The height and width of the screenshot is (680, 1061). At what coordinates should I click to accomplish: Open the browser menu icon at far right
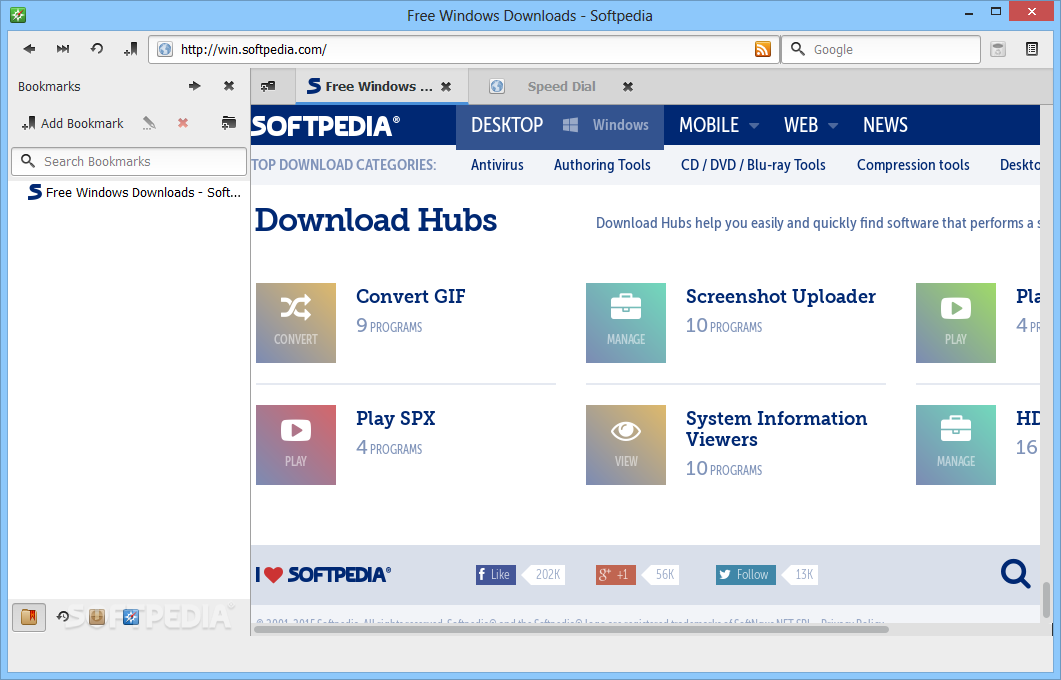click(x=1031, y=49)
